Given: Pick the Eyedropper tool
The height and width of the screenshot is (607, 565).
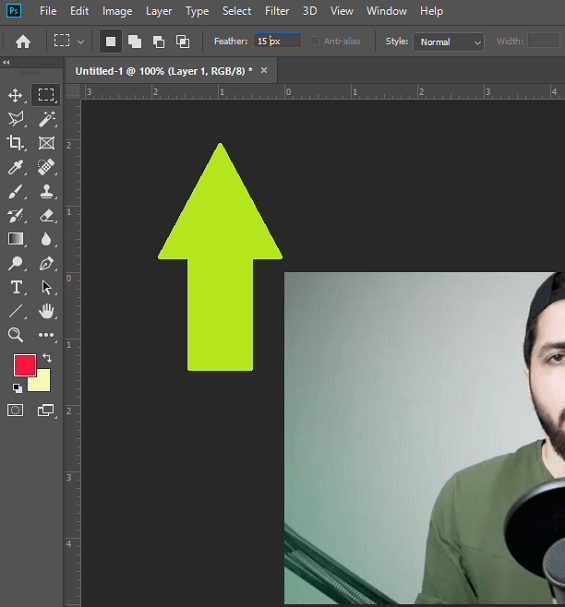Looking at the screenshot, I should coord(15,167).
